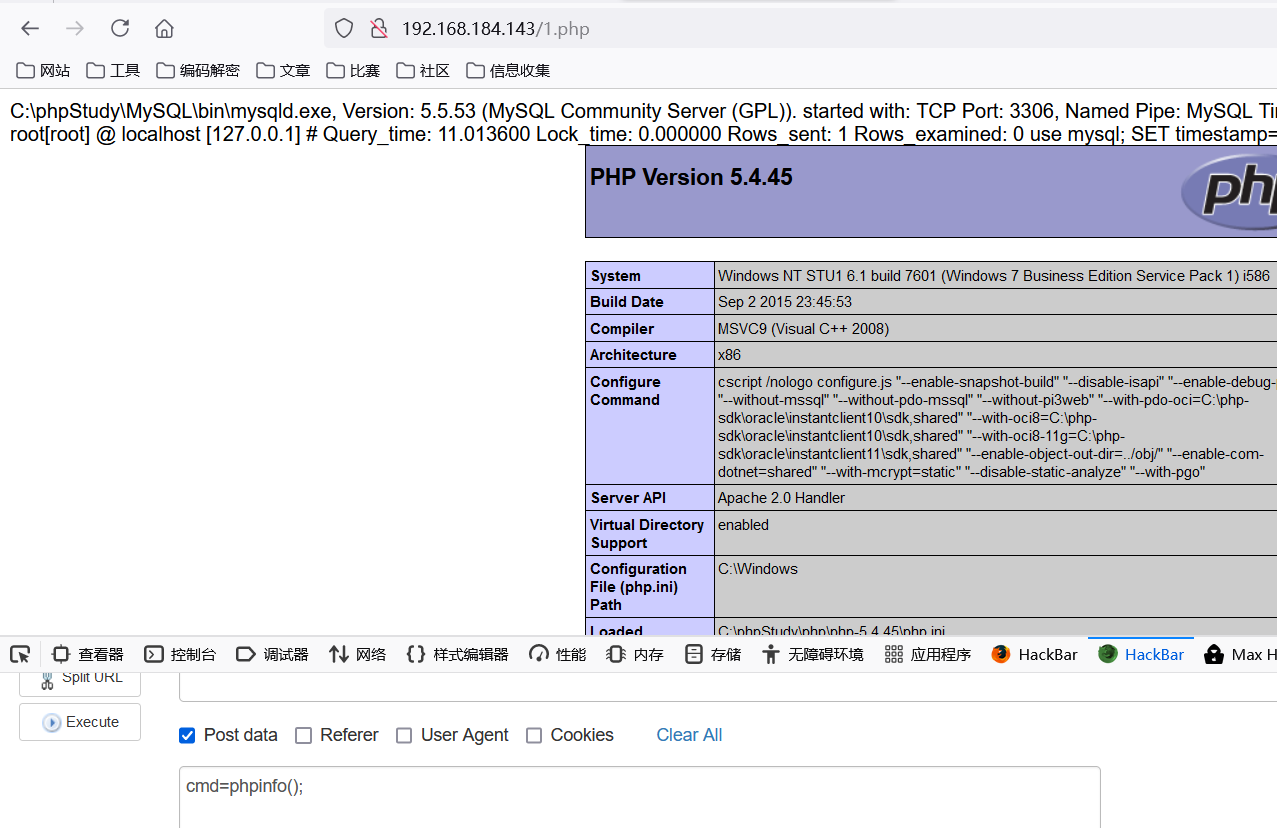Click into the Post data text area
Screen dimensions: 1277x828
[x=640, y=797]
